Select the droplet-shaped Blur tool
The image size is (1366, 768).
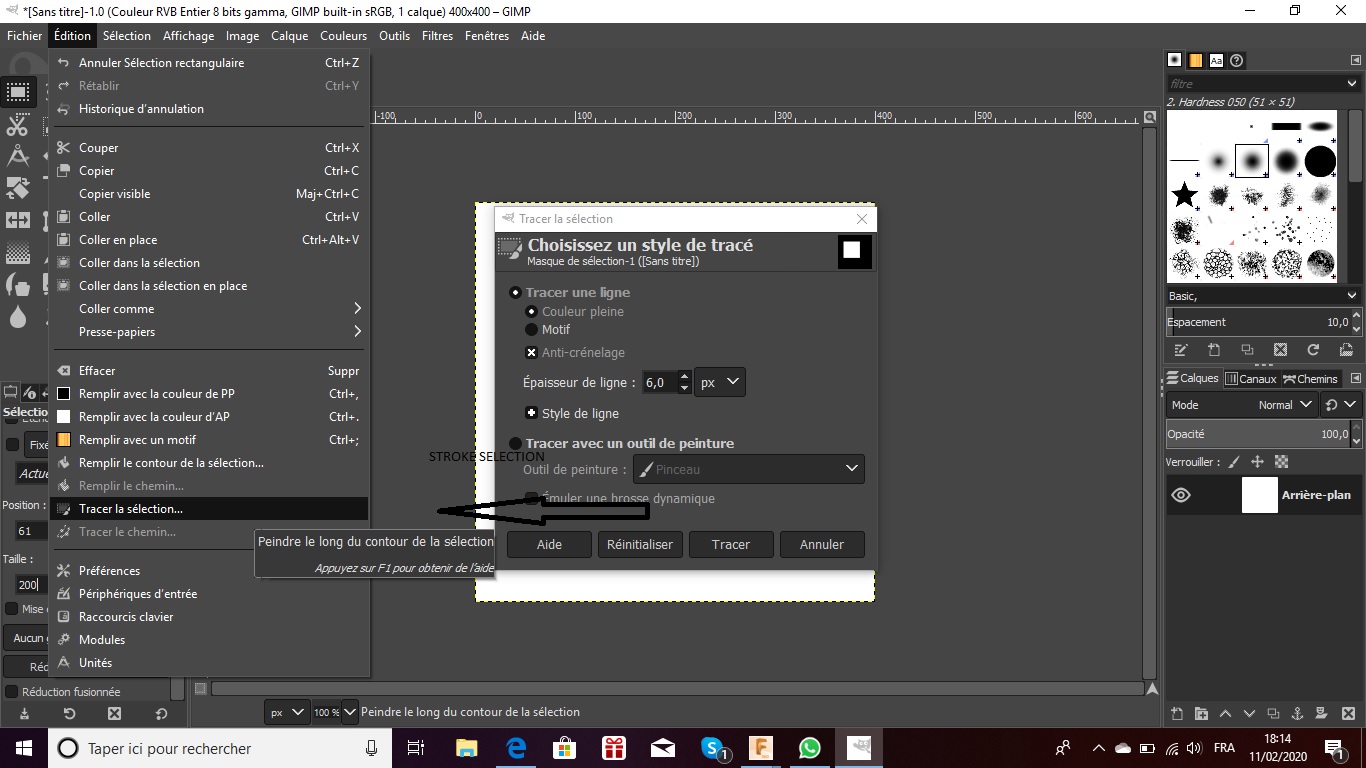pyautogui.click(x=18, y=316)
